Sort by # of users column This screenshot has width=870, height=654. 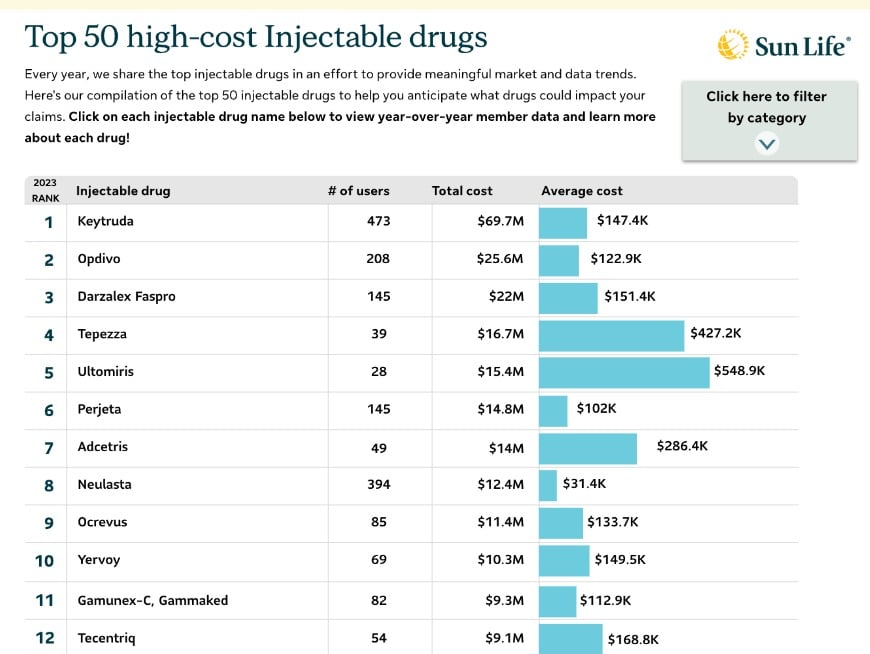tap(359, 190)
